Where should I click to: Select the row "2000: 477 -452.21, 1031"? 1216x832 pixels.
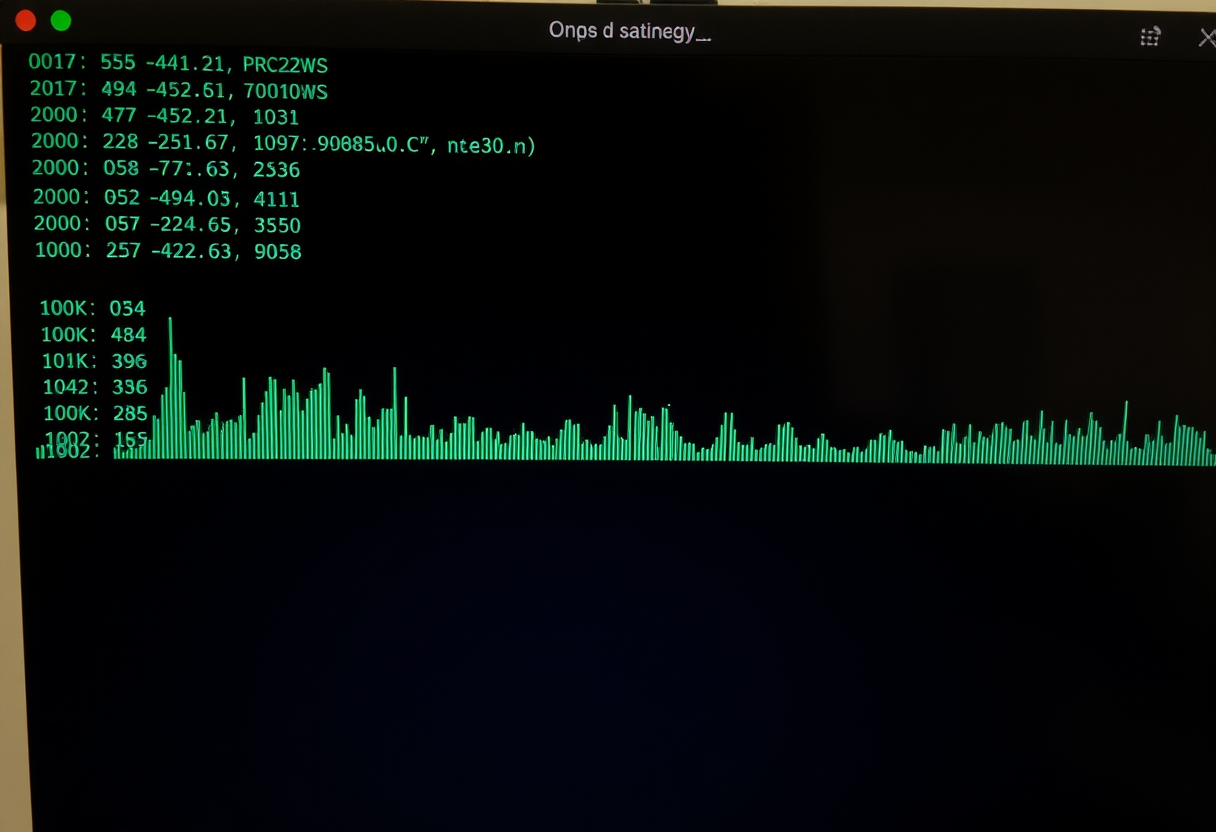pyautogui.click(x=165, y=117)
